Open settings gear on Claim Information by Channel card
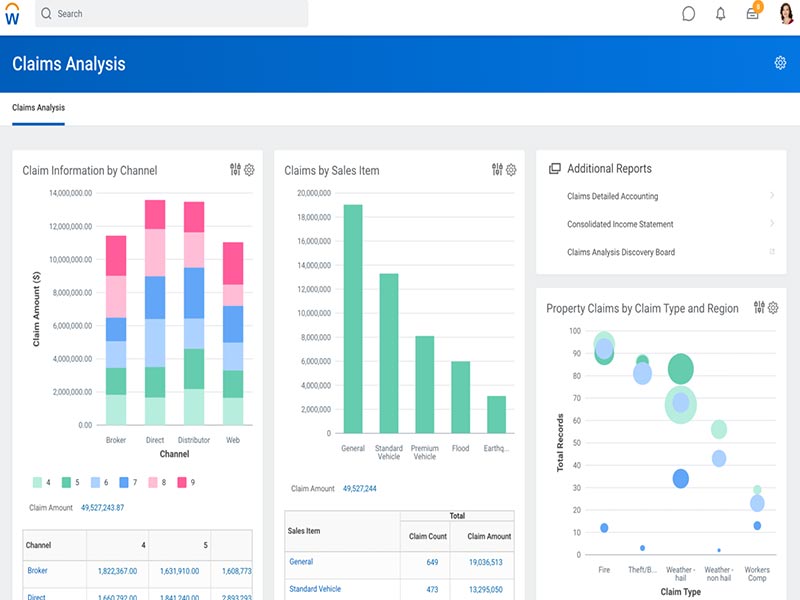Viewport: 800px width, 600px height. [248, 170]
